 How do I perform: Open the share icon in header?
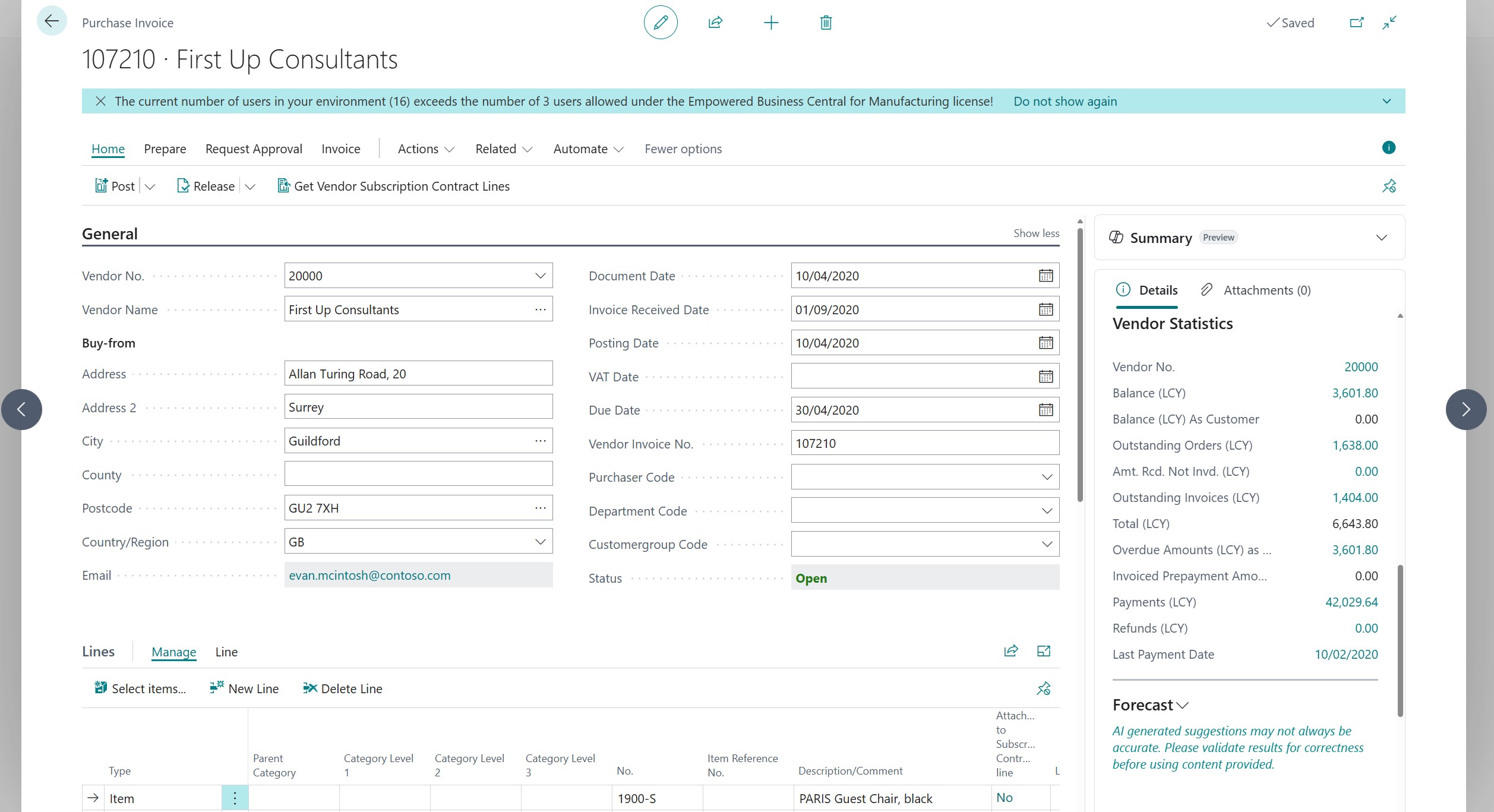tap(715, 23)
